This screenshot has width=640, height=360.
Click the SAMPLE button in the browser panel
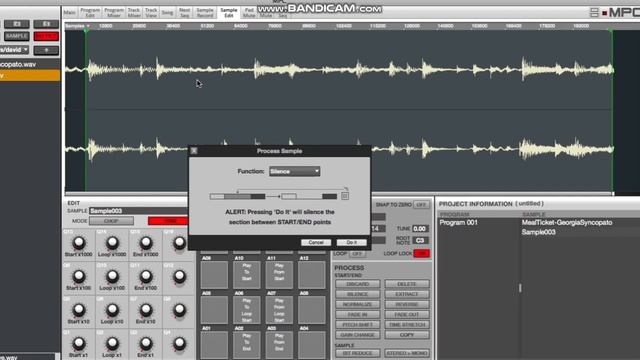pyautogui.click(x=17, y=36)
